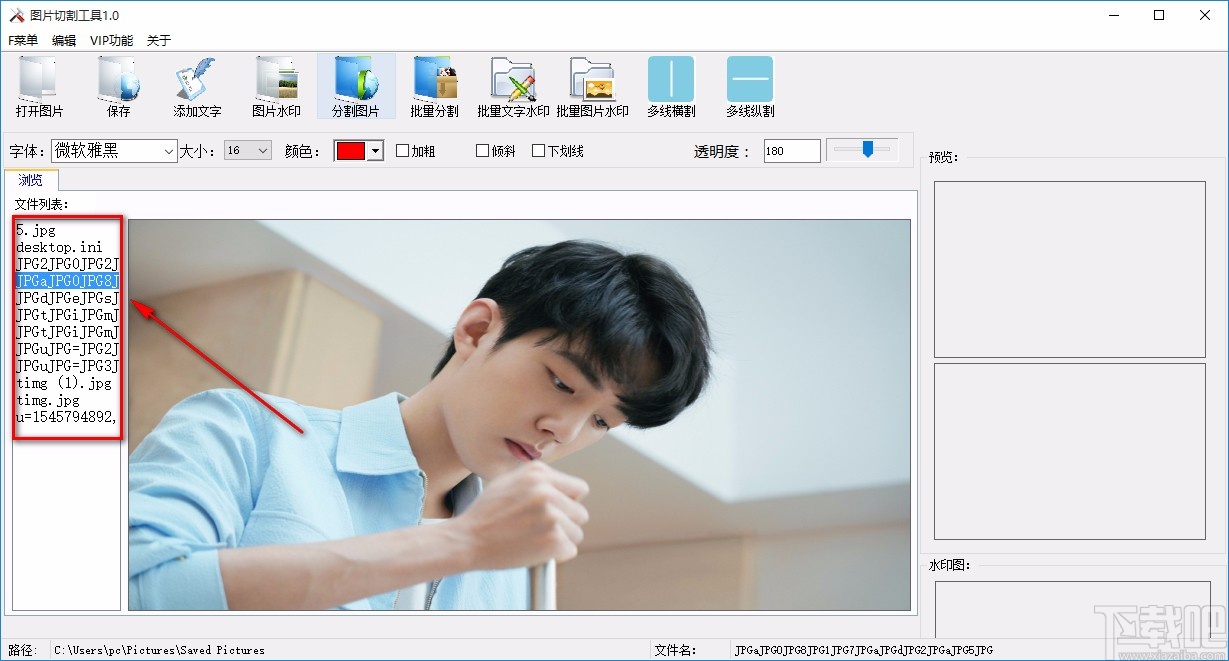This screenshot has width=1229, height=661.
Task: Select the 多线横割 horizontal cut tool
Action: pyautogui.click(x=670, y=87)
